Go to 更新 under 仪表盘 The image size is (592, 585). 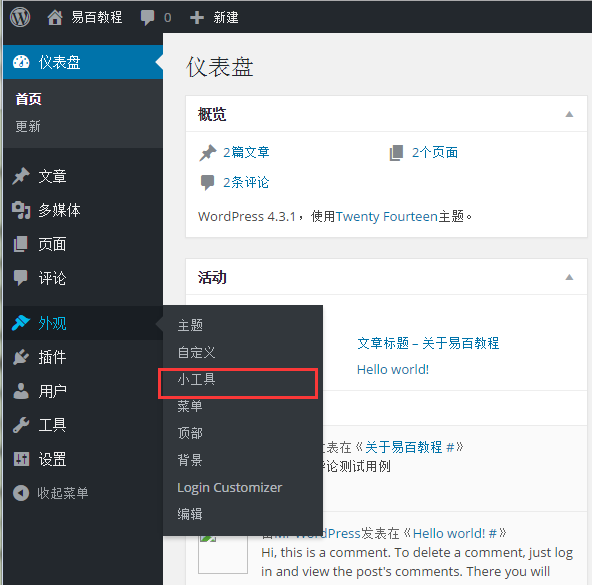[x=28, y=126]
